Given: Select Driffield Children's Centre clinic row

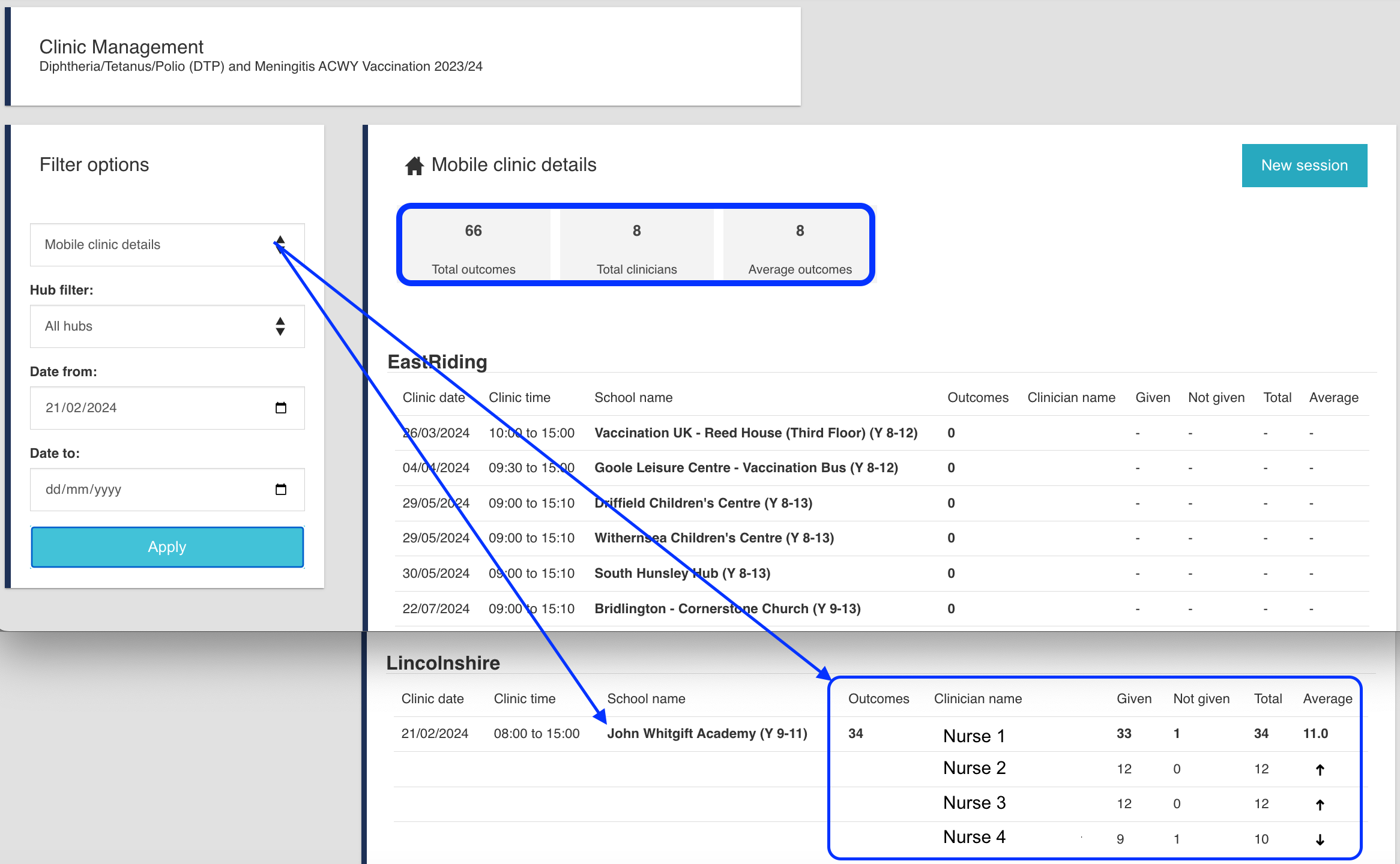Looking at the screenshot, I should tap(703, 503).
